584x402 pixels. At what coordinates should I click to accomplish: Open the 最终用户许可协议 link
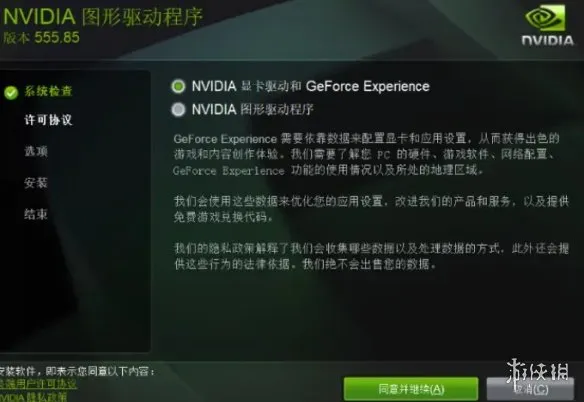(38, 384)
